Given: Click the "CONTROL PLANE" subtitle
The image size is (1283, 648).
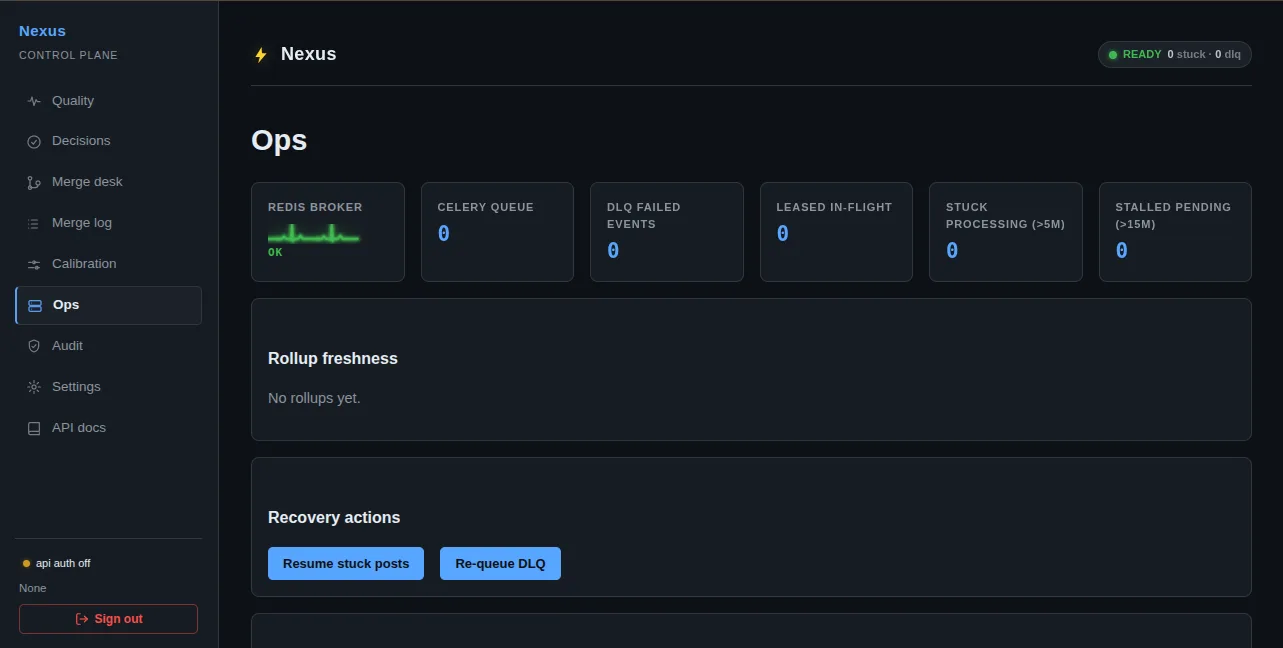Looking at the screenshot, I should tap(68, 55).
